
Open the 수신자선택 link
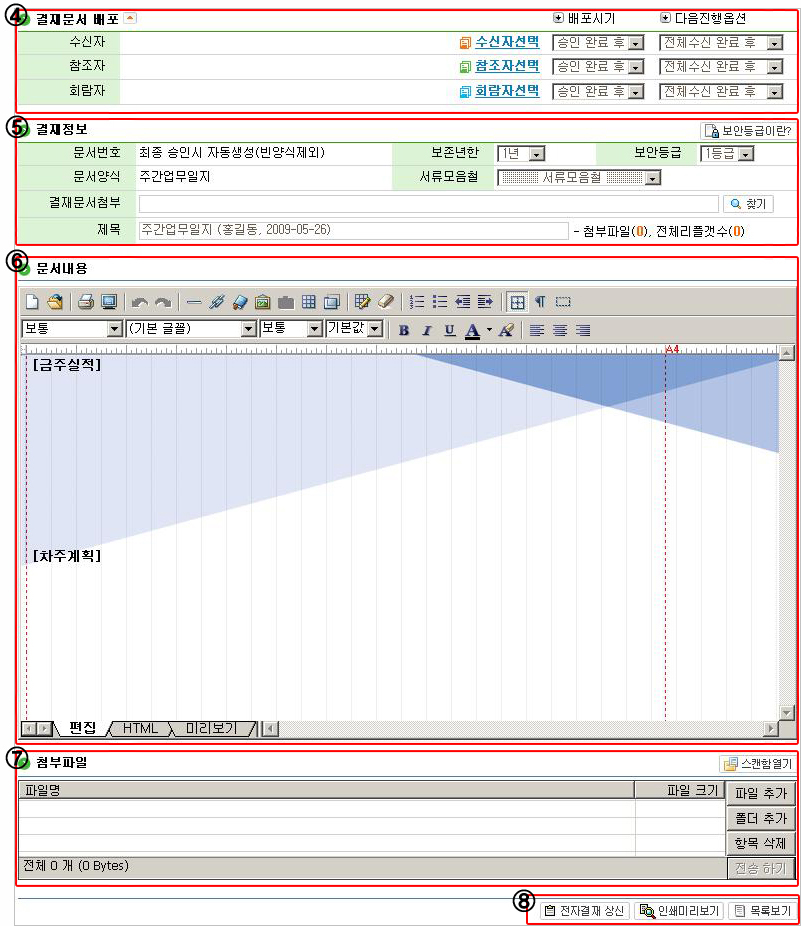pos(507,42)
